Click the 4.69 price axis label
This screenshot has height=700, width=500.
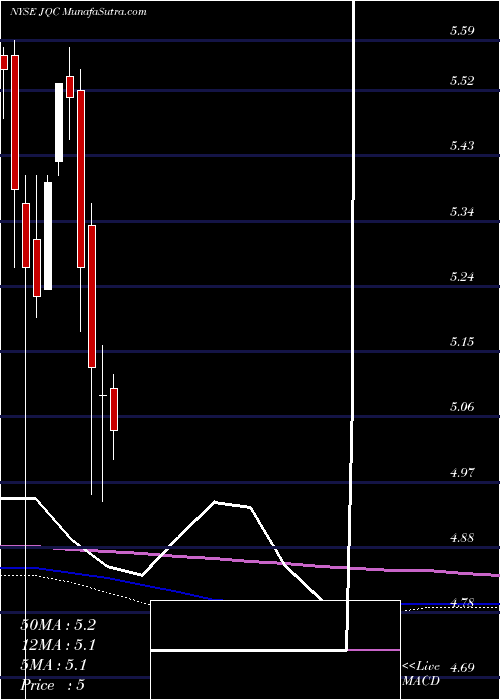(462, 668)
